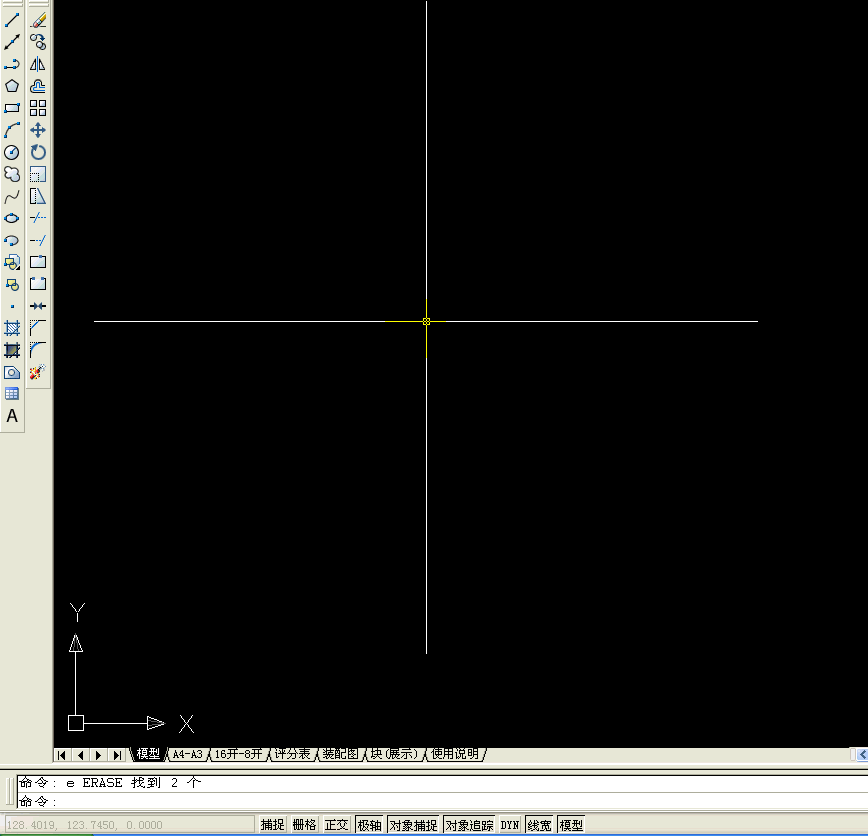
Task: Toggle 对象捕捉 object snap
Action: point(414,825)
